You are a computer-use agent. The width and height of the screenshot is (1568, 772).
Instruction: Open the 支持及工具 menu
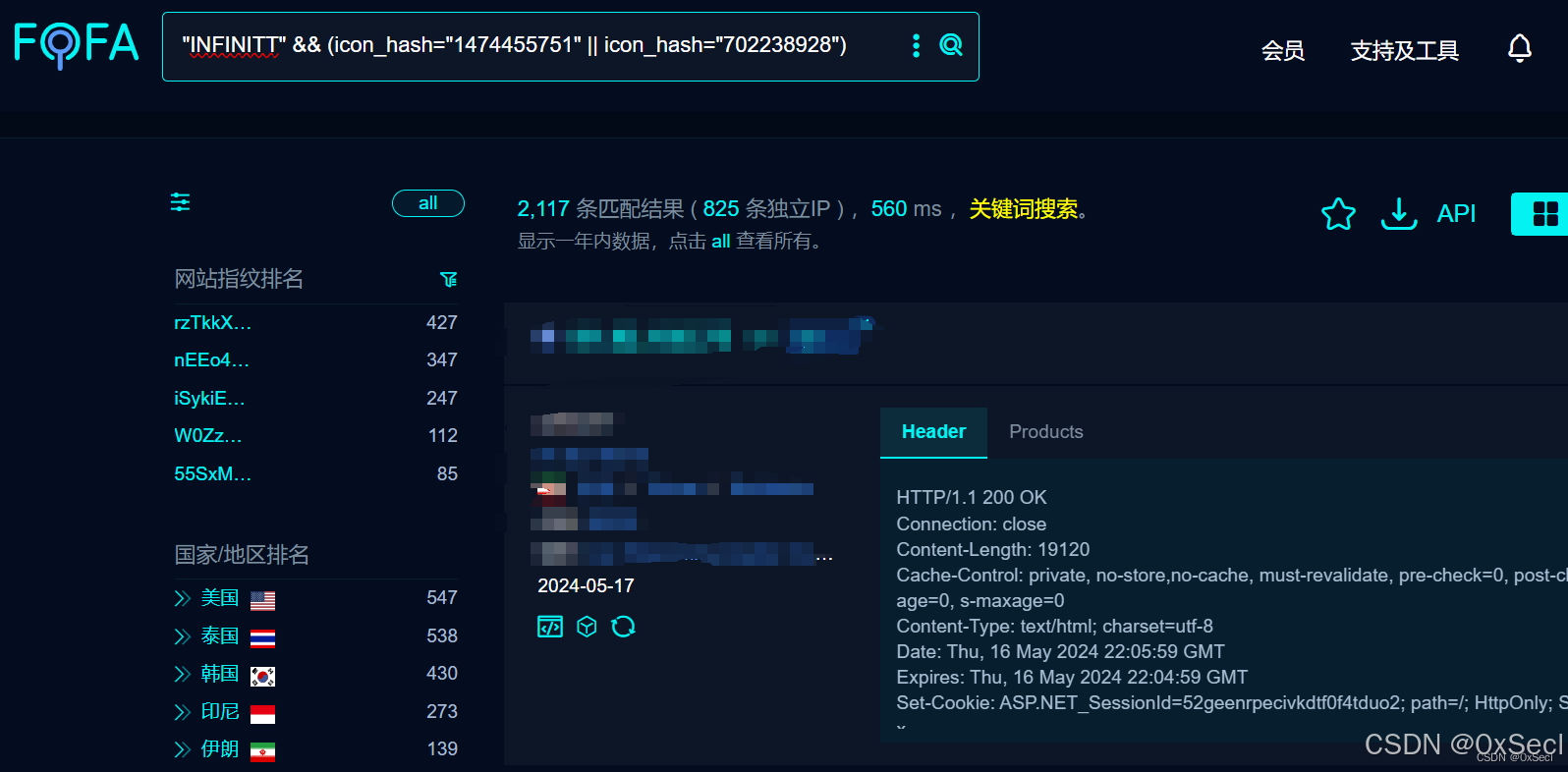(1405, 50)
